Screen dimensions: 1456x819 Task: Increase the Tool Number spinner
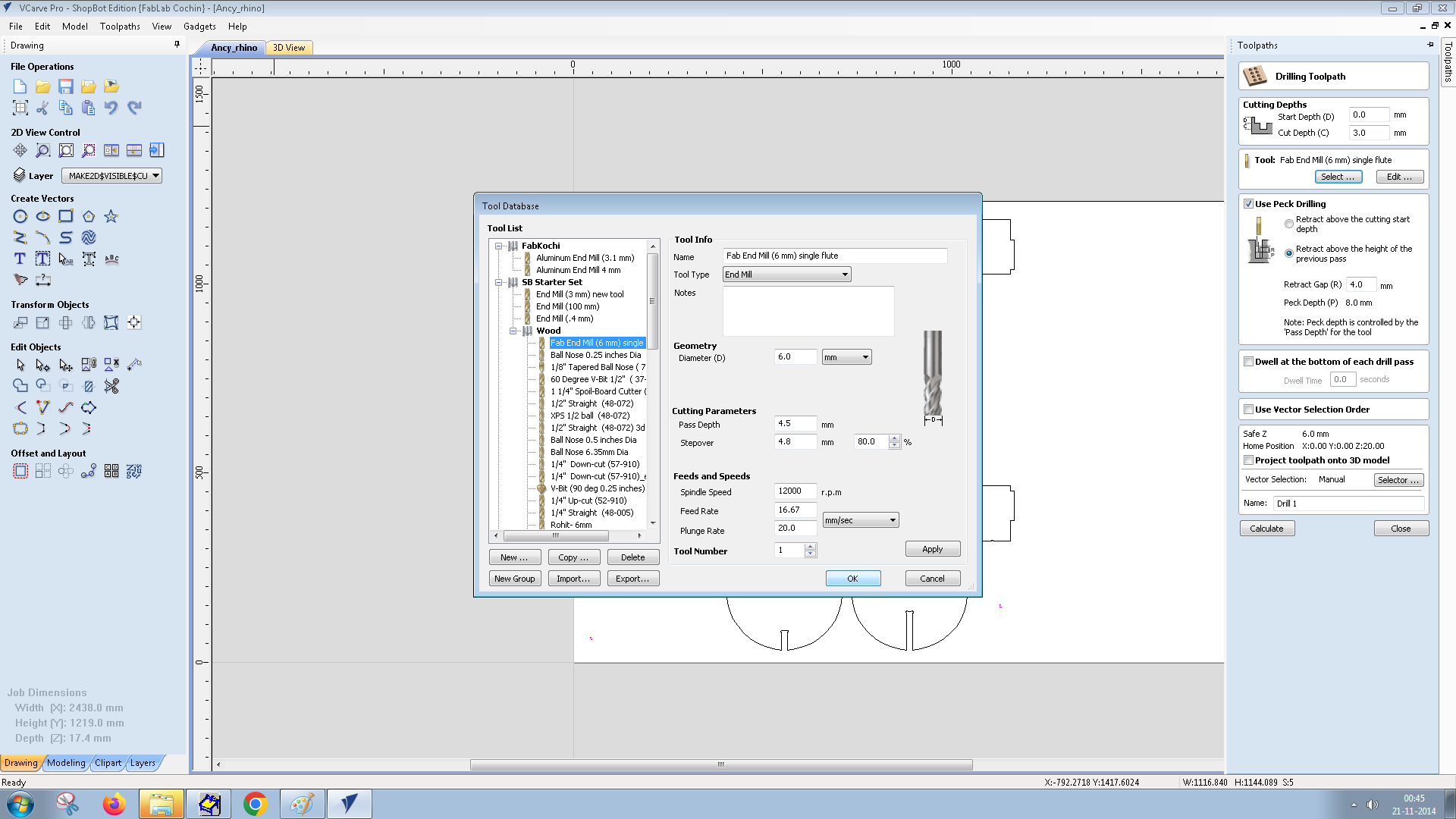coord(811,547)
